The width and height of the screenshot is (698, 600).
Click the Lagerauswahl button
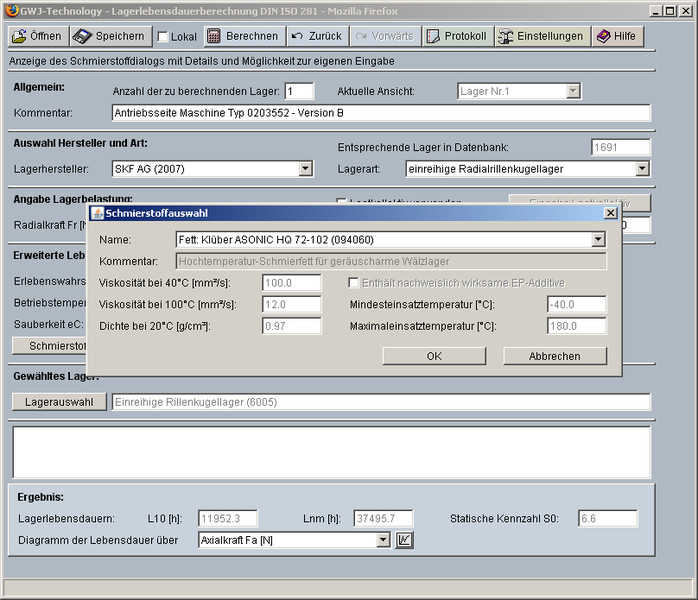[x=59, y=402]
